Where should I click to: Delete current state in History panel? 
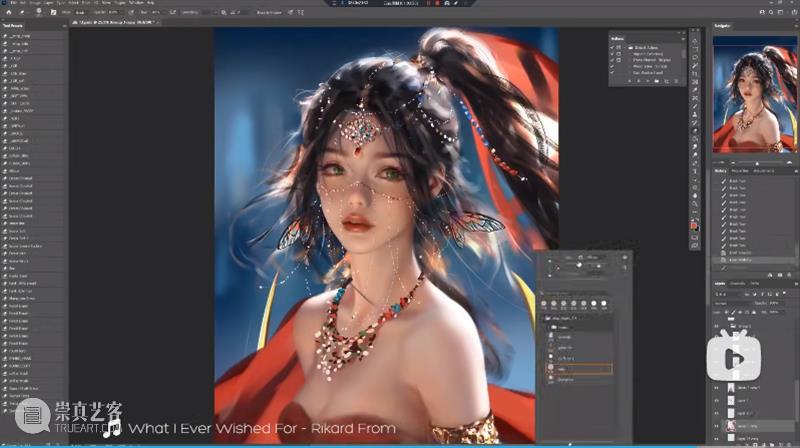(x=789, y=275)
